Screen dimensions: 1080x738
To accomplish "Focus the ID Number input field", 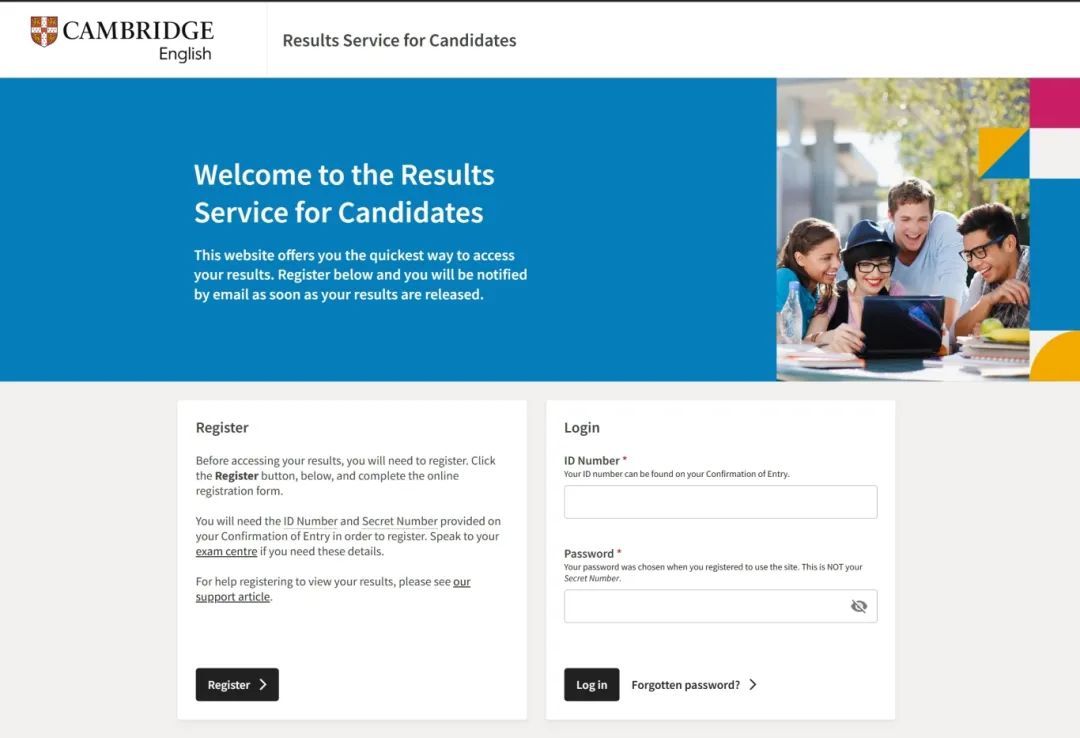I will point(720,502).
